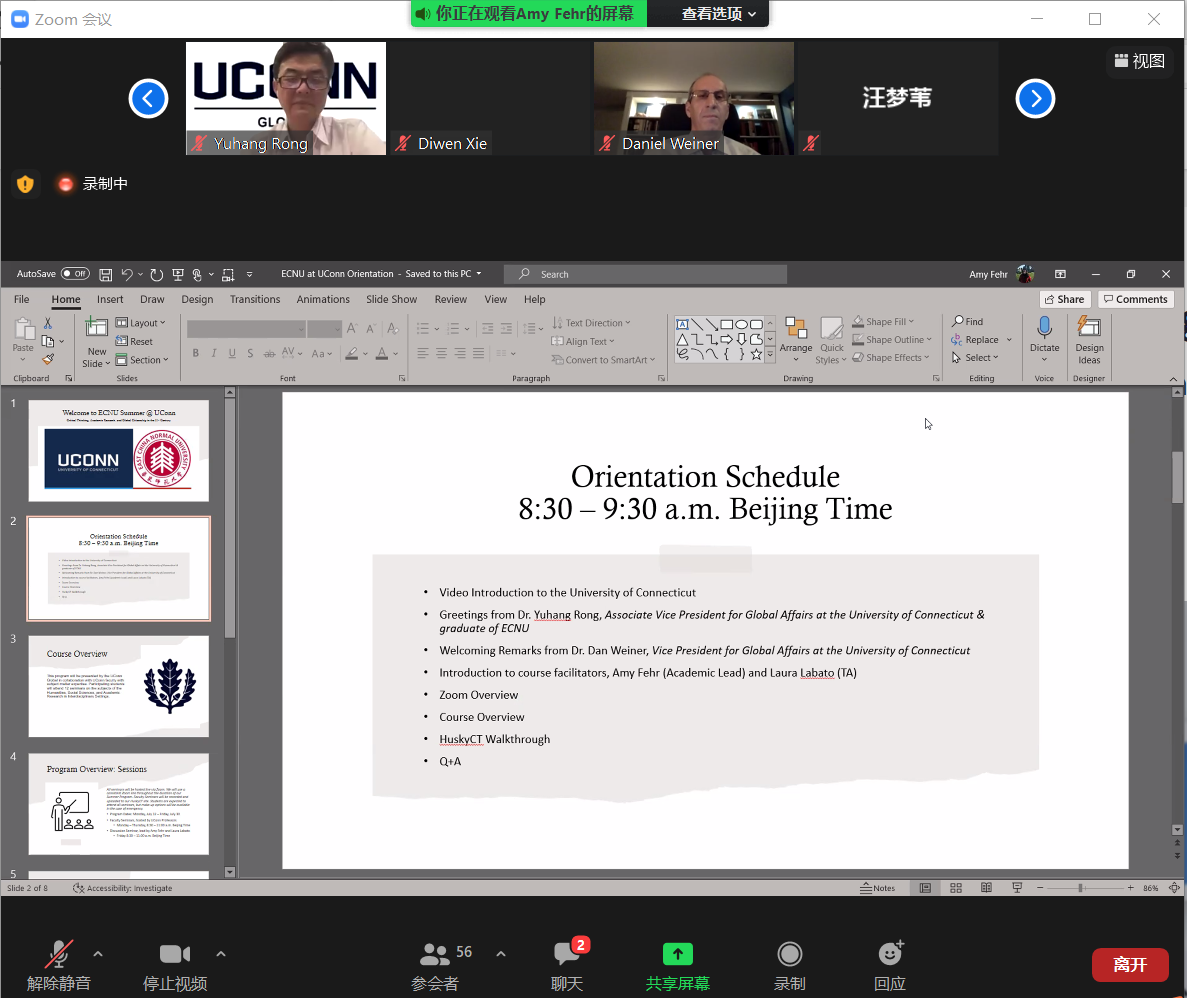The height and width of the screenshot is (998, 1187).
Task: Open the Arrange tool
Action: click(796, 339)
